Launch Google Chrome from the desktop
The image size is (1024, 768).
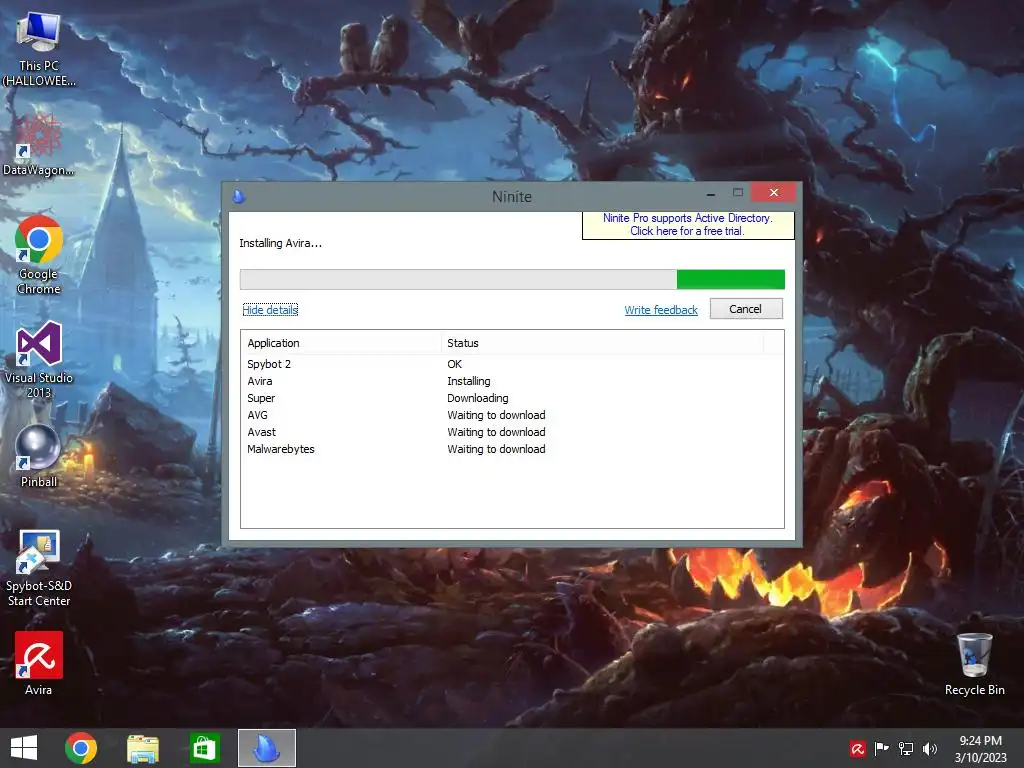(x=39, y=255)
